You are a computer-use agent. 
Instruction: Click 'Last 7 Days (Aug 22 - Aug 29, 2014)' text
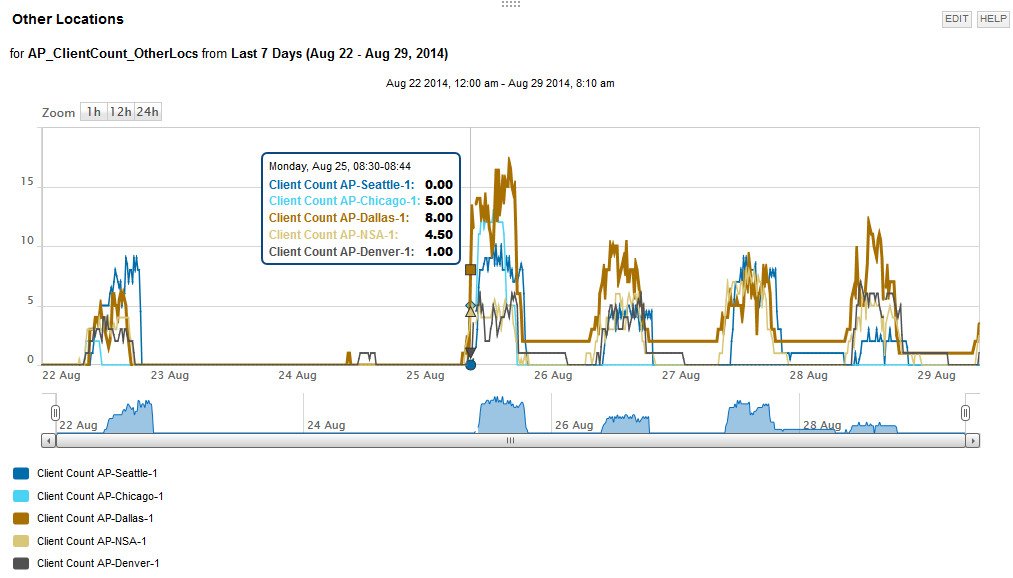340,54
